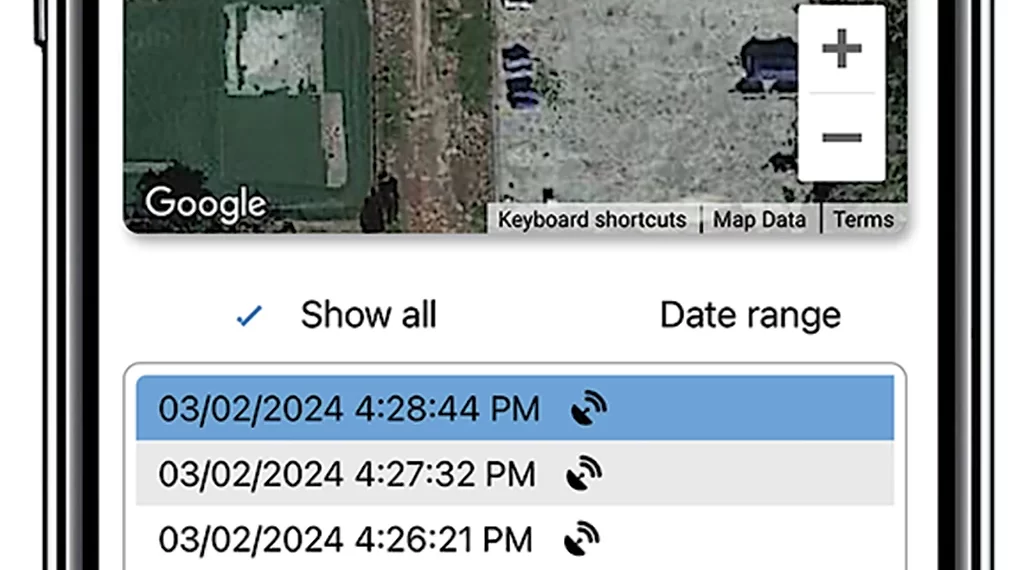The image size is (1024, 570).
Task: Select the 03/02/2024 4:27:32 PM location entry
Action: (515, 473)
